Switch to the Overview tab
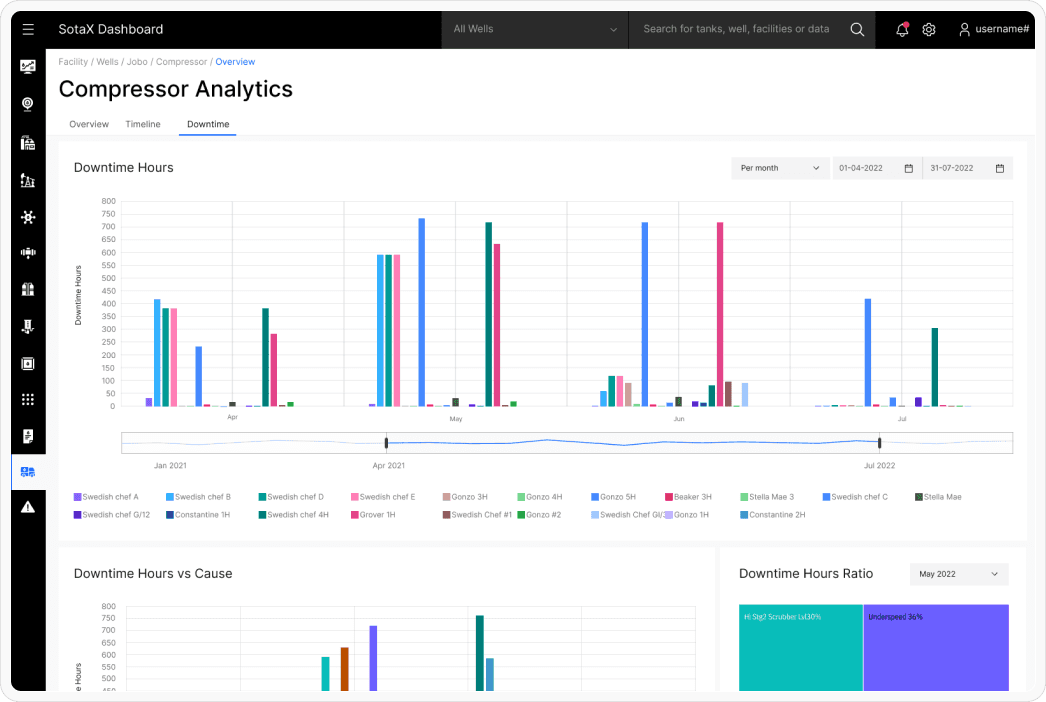 (x=89, y=124)
